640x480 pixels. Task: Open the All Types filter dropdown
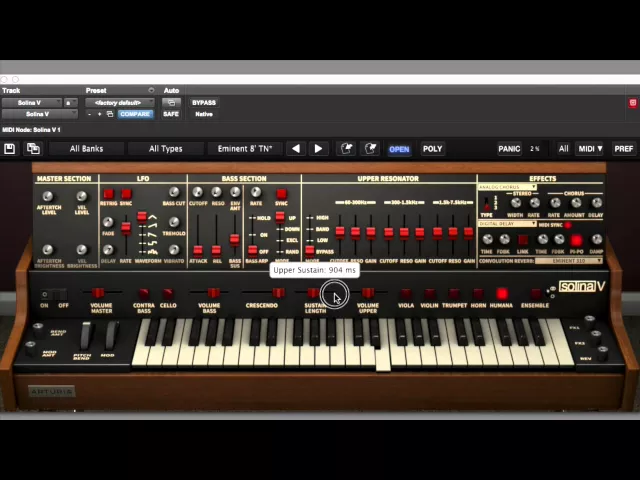click(x=165, y=149)
